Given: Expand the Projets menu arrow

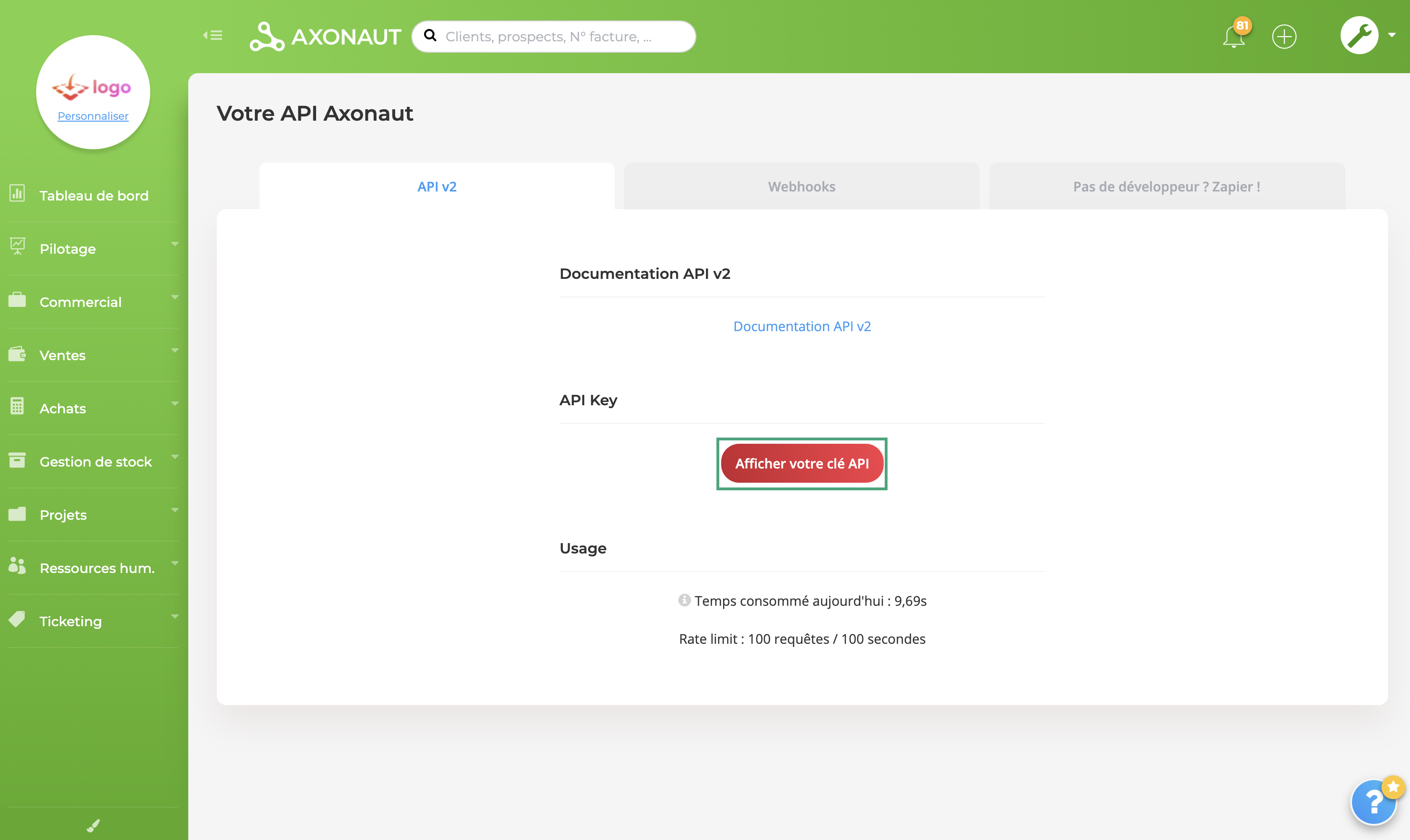Looking at the screenshot, I should 174,510.
